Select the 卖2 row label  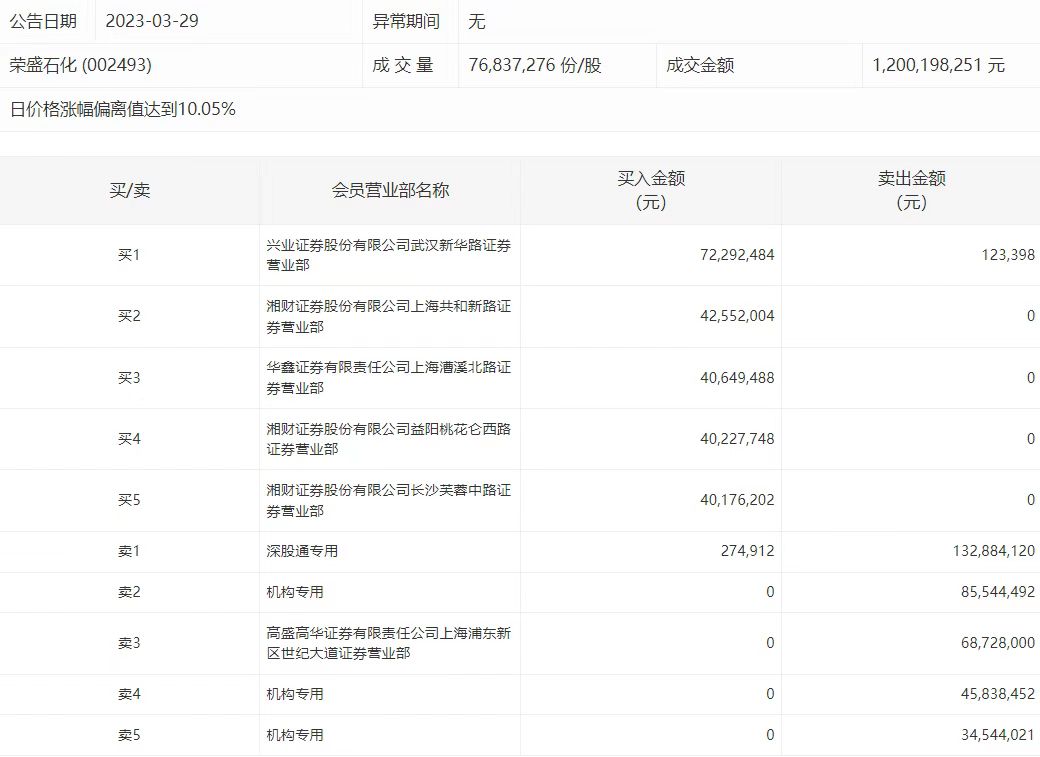click(129, 592)
